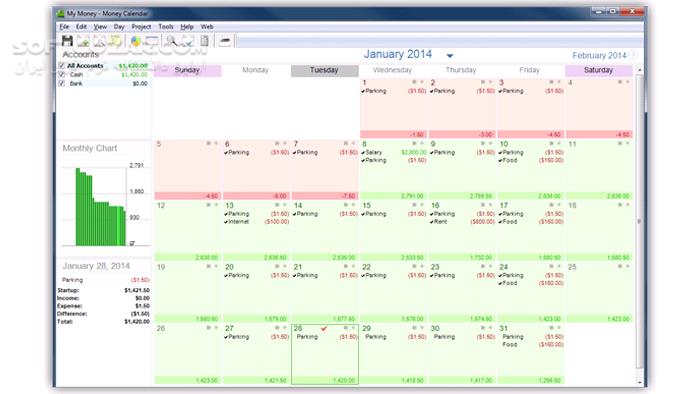700x394 pixels.
Task: Click the small square icon on day 1
Action: tap(414, 82)
